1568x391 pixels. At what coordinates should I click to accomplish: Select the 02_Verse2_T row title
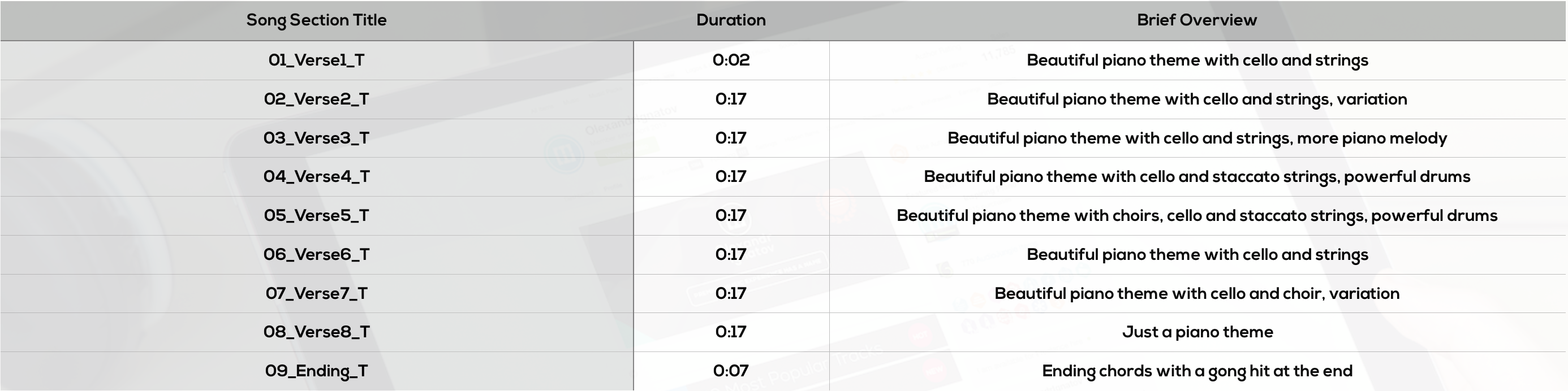coord(317,99)
